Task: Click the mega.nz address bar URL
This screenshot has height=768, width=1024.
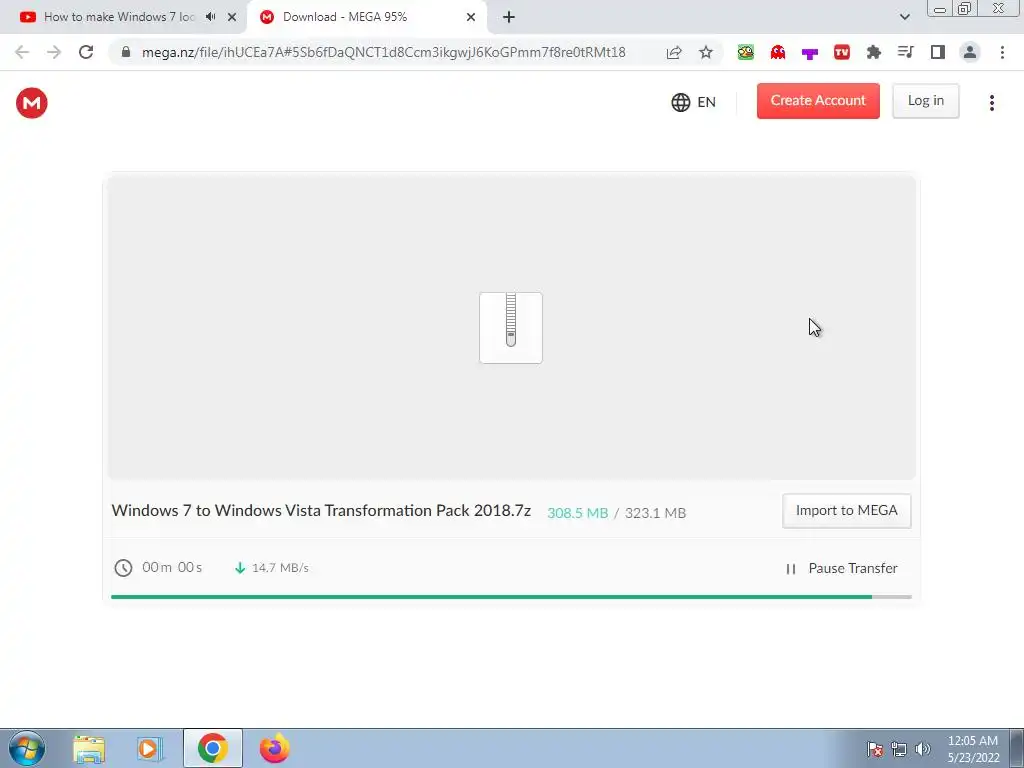Action: pyautogui.click(x=383, y=52)
